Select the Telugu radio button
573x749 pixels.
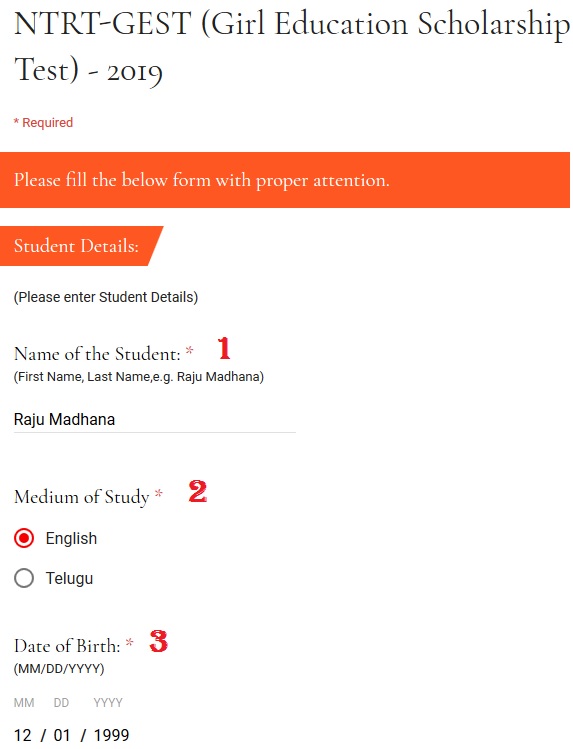pyautogui.click(x=24, y=578)
